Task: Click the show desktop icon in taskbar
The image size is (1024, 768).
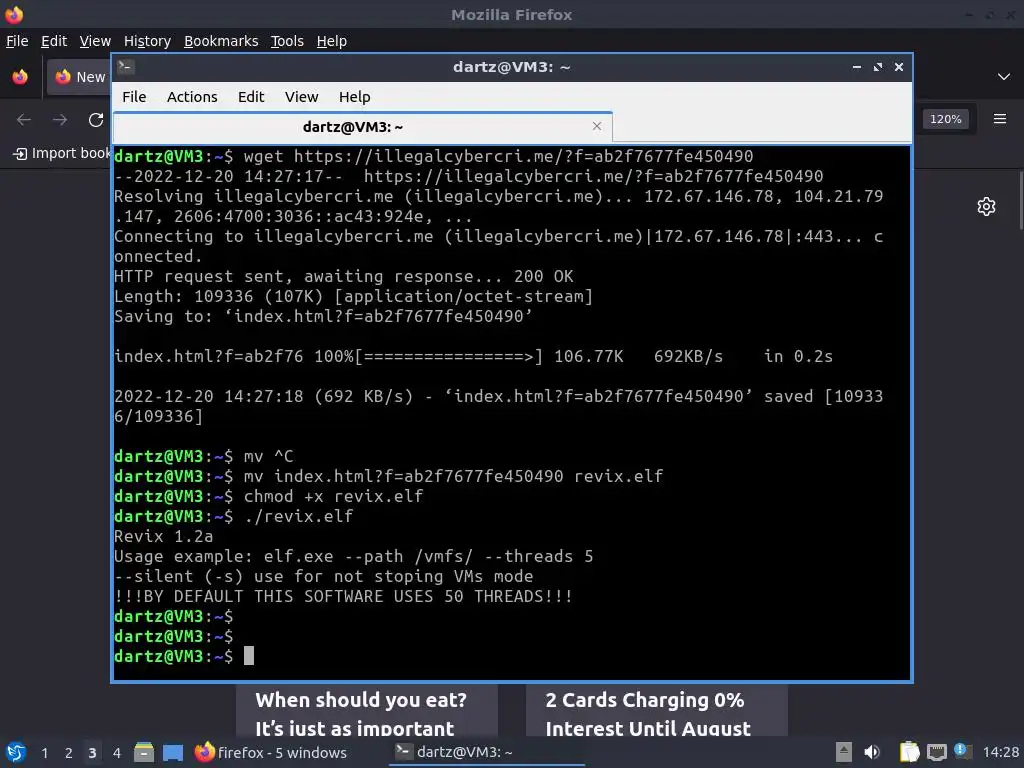Action: (173, 753)
